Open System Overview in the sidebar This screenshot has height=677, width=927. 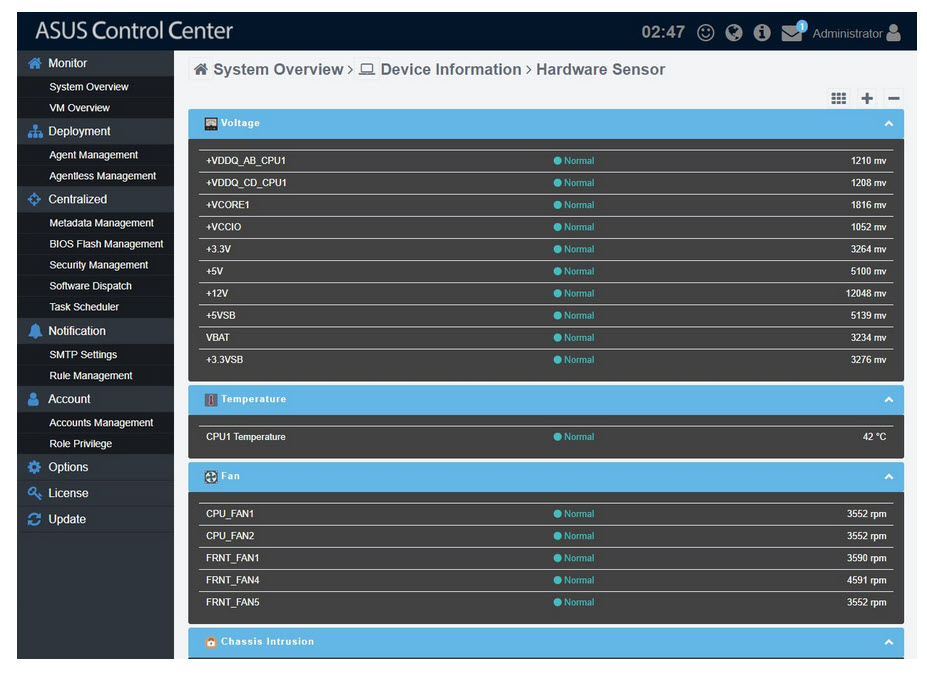click(89, 87)
